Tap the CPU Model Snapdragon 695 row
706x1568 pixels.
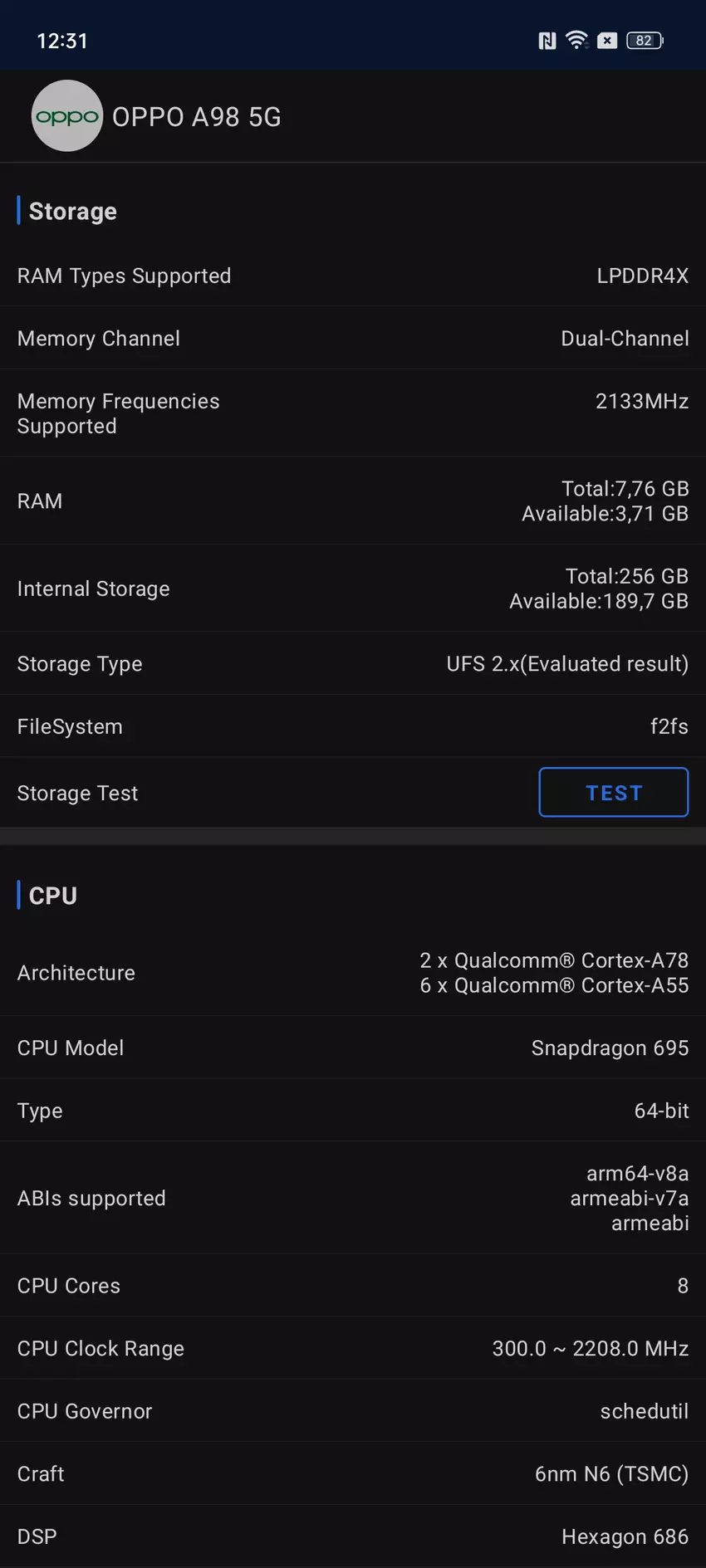click(x=353, y=1048)
